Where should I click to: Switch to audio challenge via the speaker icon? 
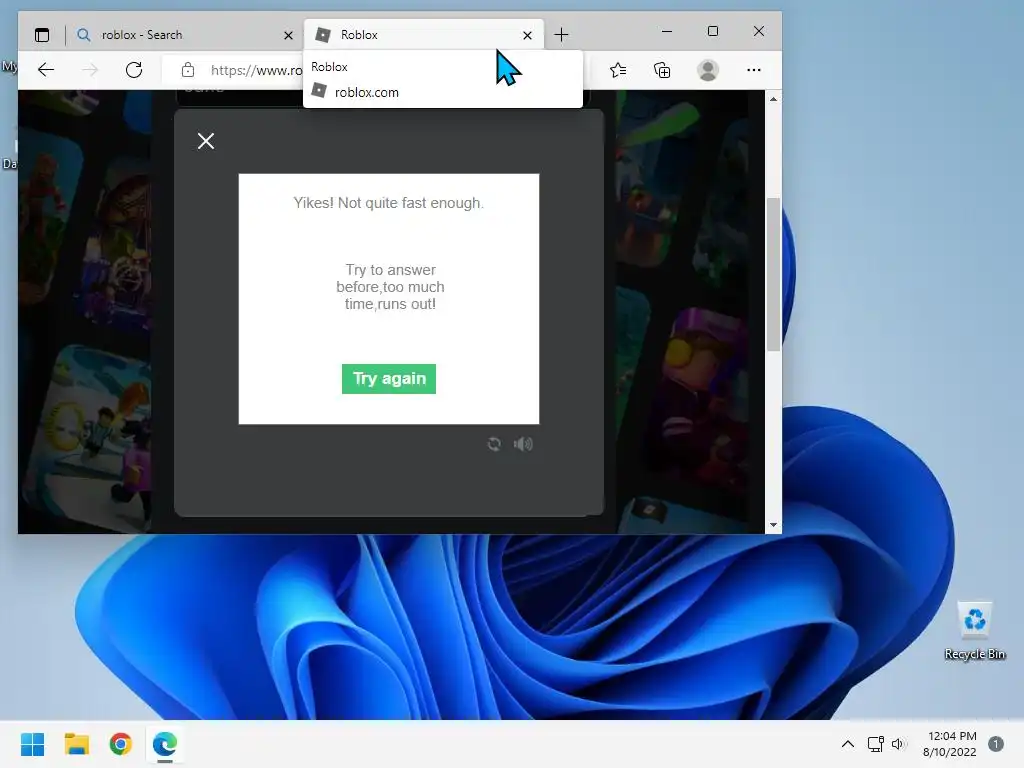523,444
